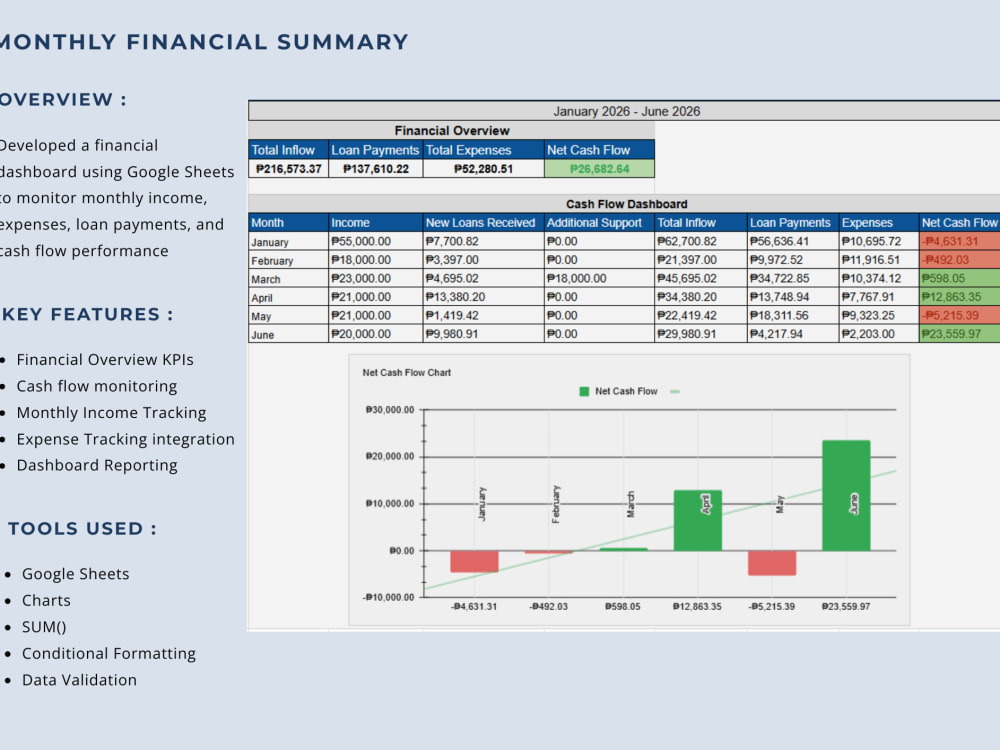
Task: Select the Conditional Formatting bullet
Action: [108, 654]
